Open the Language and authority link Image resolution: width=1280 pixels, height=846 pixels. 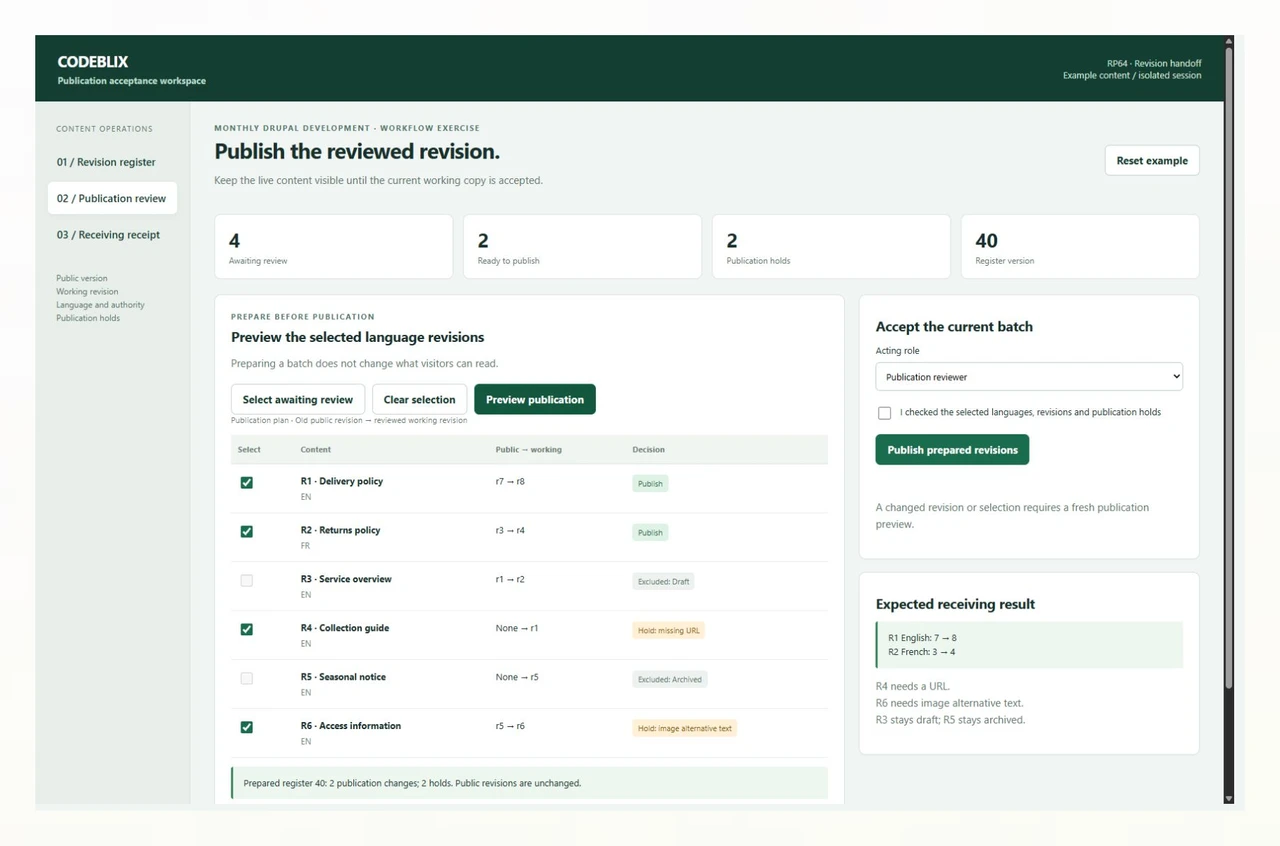click(100, 305)
